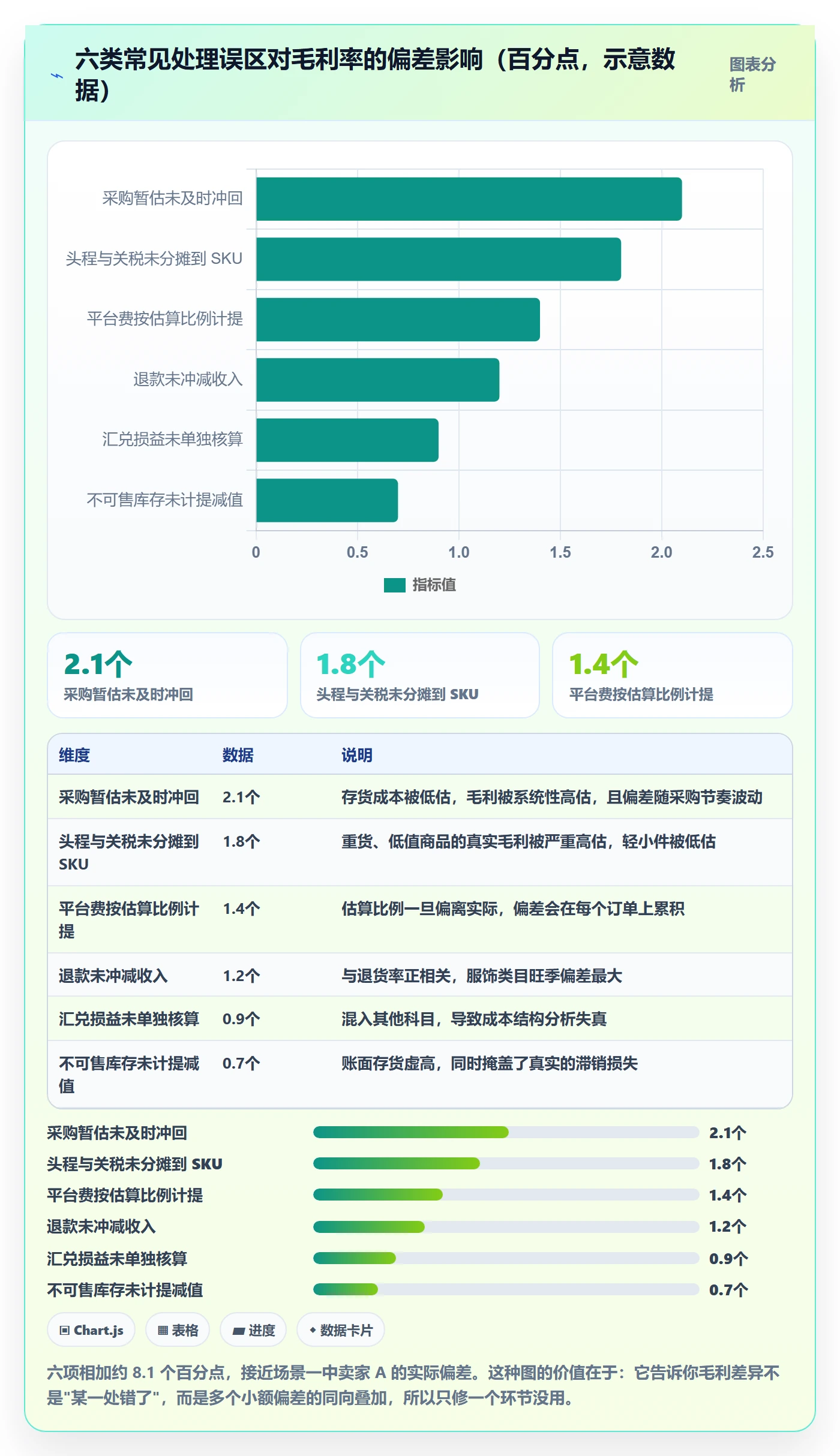Viewport: 840px width, 1456px height.
Task: Toggle the 指标值 legend color box
Action: click(x=395, y=585)
